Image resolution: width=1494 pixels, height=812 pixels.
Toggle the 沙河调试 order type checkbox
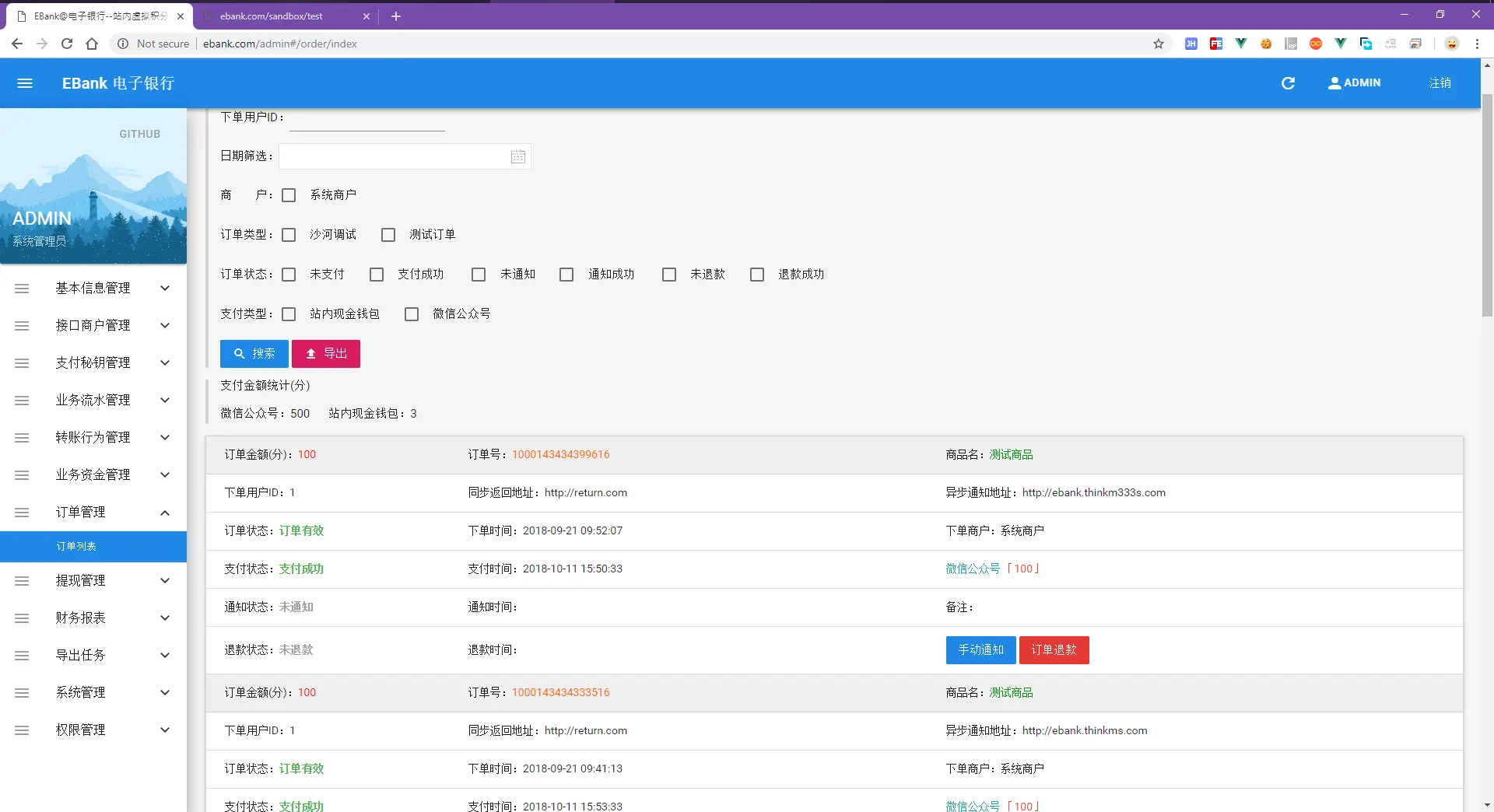(289, 235)
